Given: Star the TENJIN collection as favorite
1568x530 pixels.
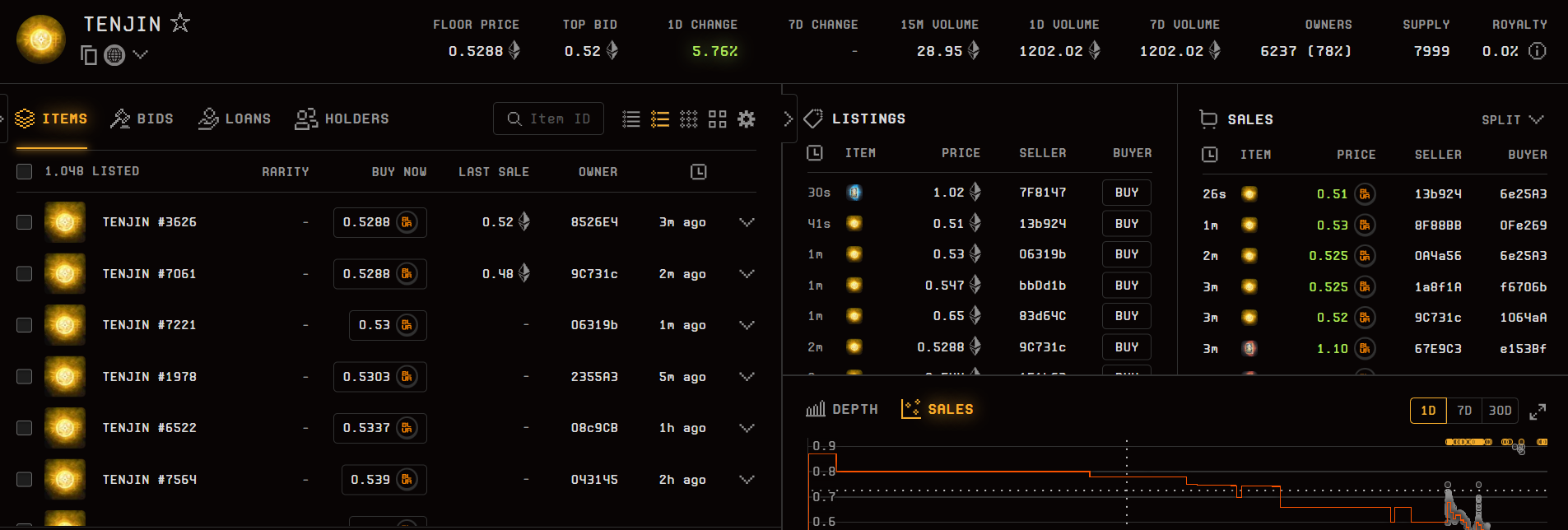Looking at the screenshot, I should [180, 23].
